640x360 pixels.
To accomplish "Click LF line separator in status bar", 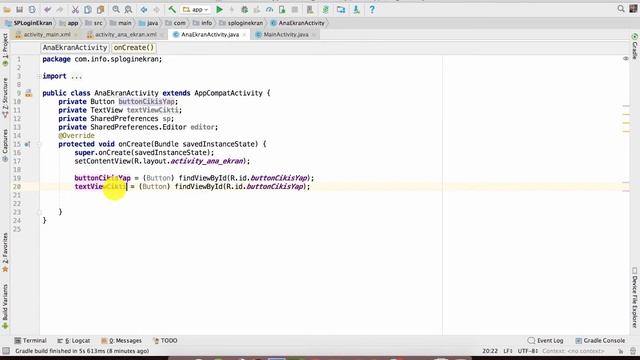I will pos(508,351).
